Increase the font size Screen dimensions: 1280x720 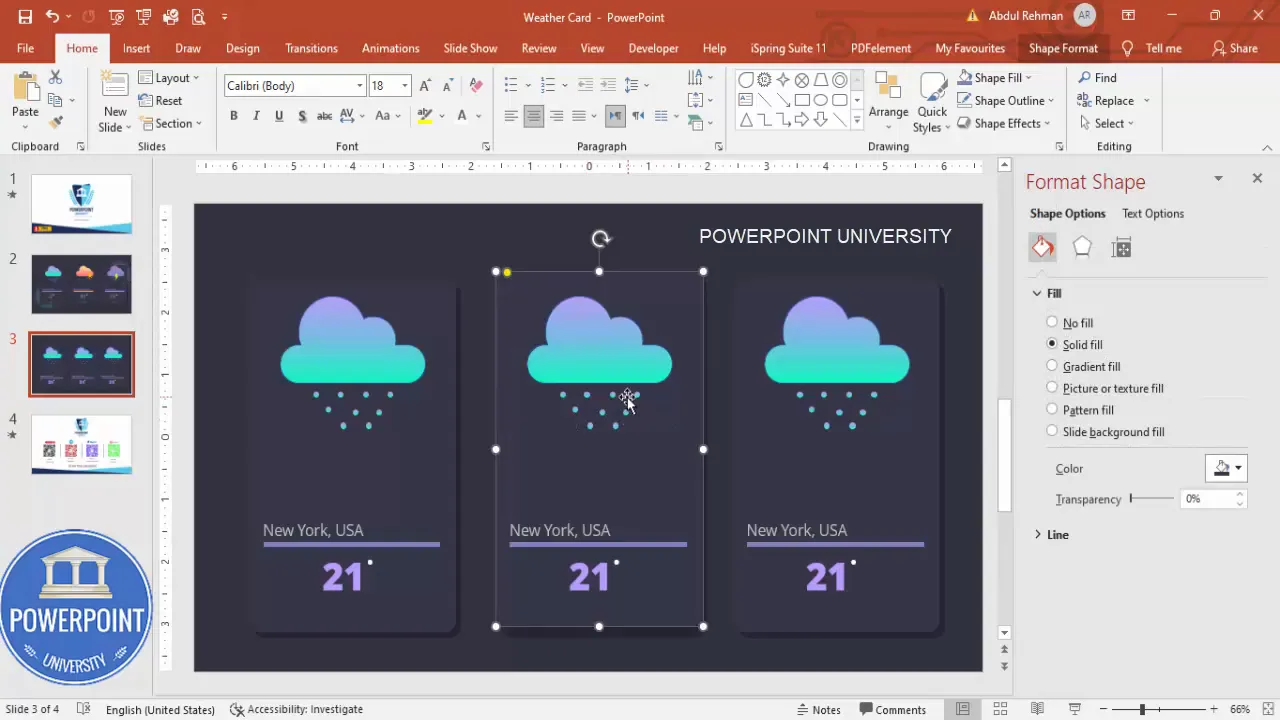pos(425,86)
